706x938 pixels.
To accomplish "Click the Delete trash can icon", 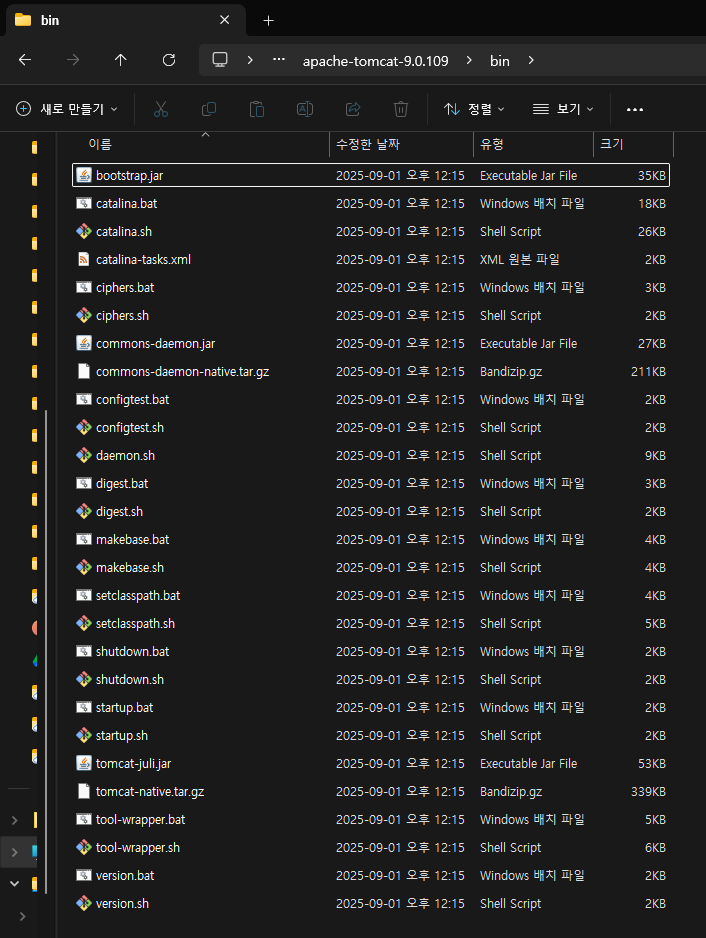I will coord(401,109).
